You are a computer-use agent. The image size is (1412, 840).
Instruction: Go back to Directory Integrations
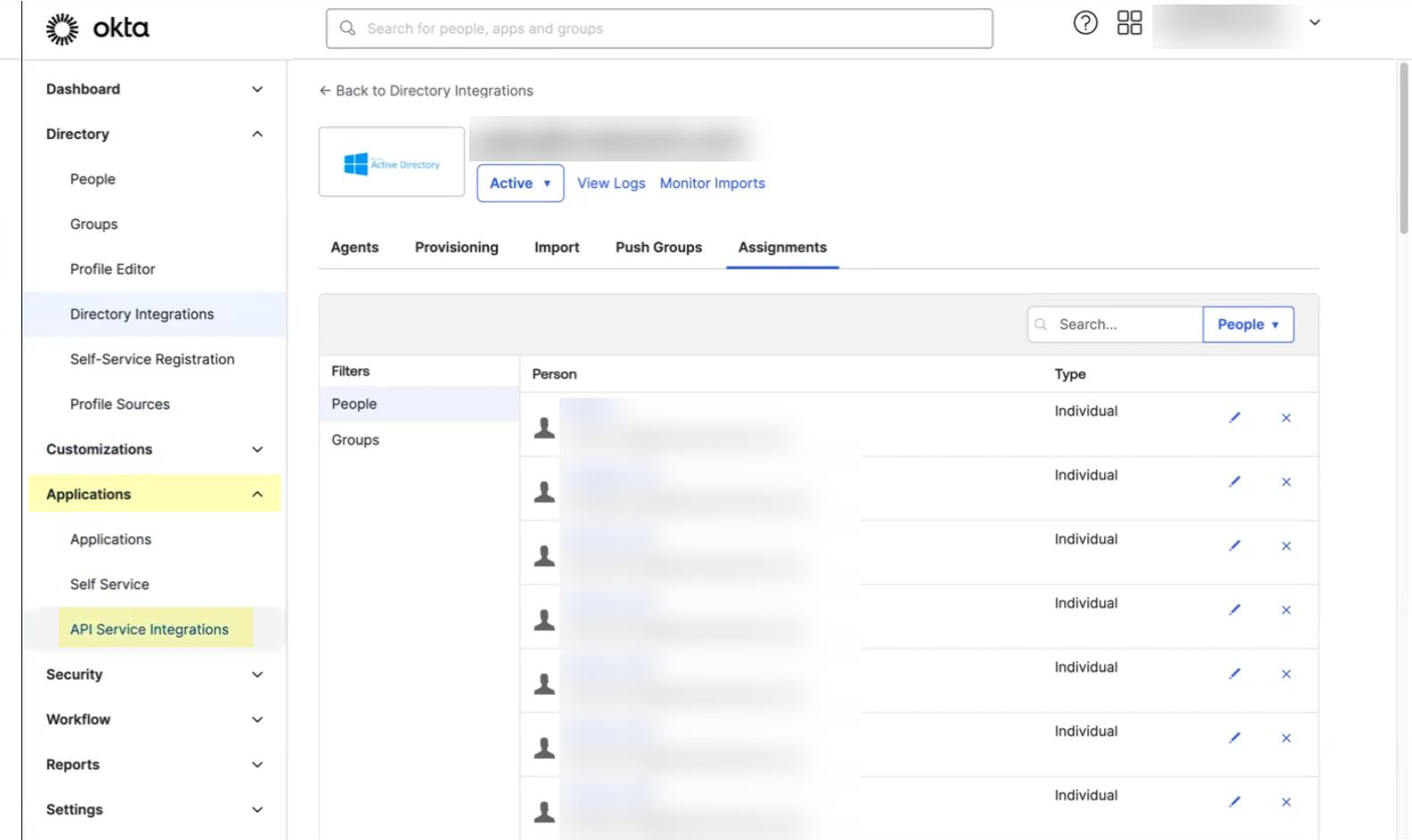pos(426,91)
